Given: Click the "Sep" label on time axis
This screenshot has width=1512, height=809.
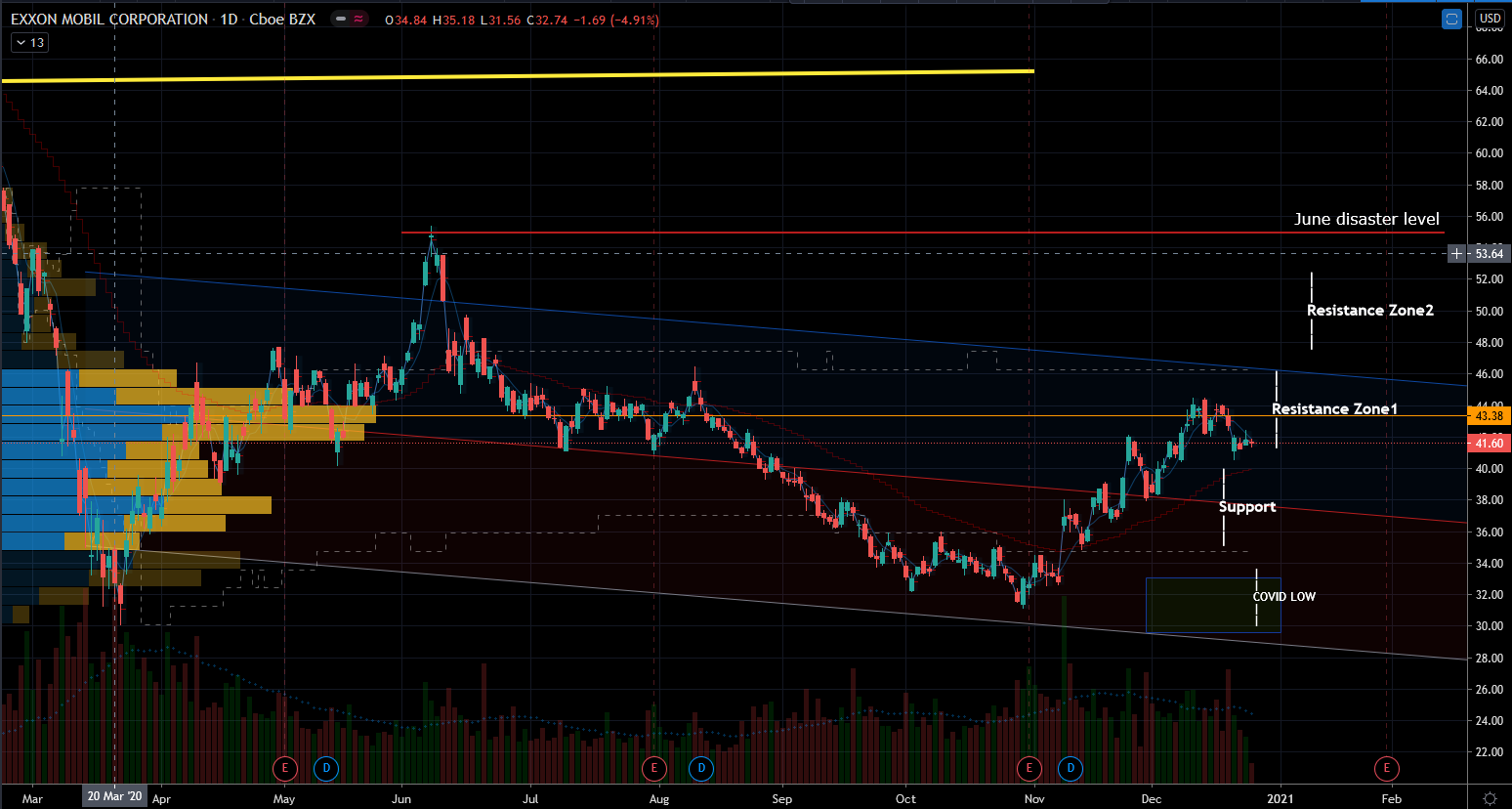Looking at the screenshot, I should tap(782, 799).
